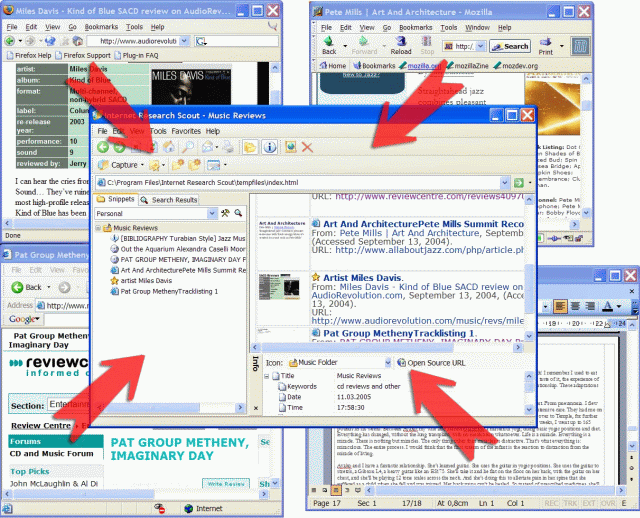
Task: Click the allaboutjazz.com URL link
Action: 429,250
